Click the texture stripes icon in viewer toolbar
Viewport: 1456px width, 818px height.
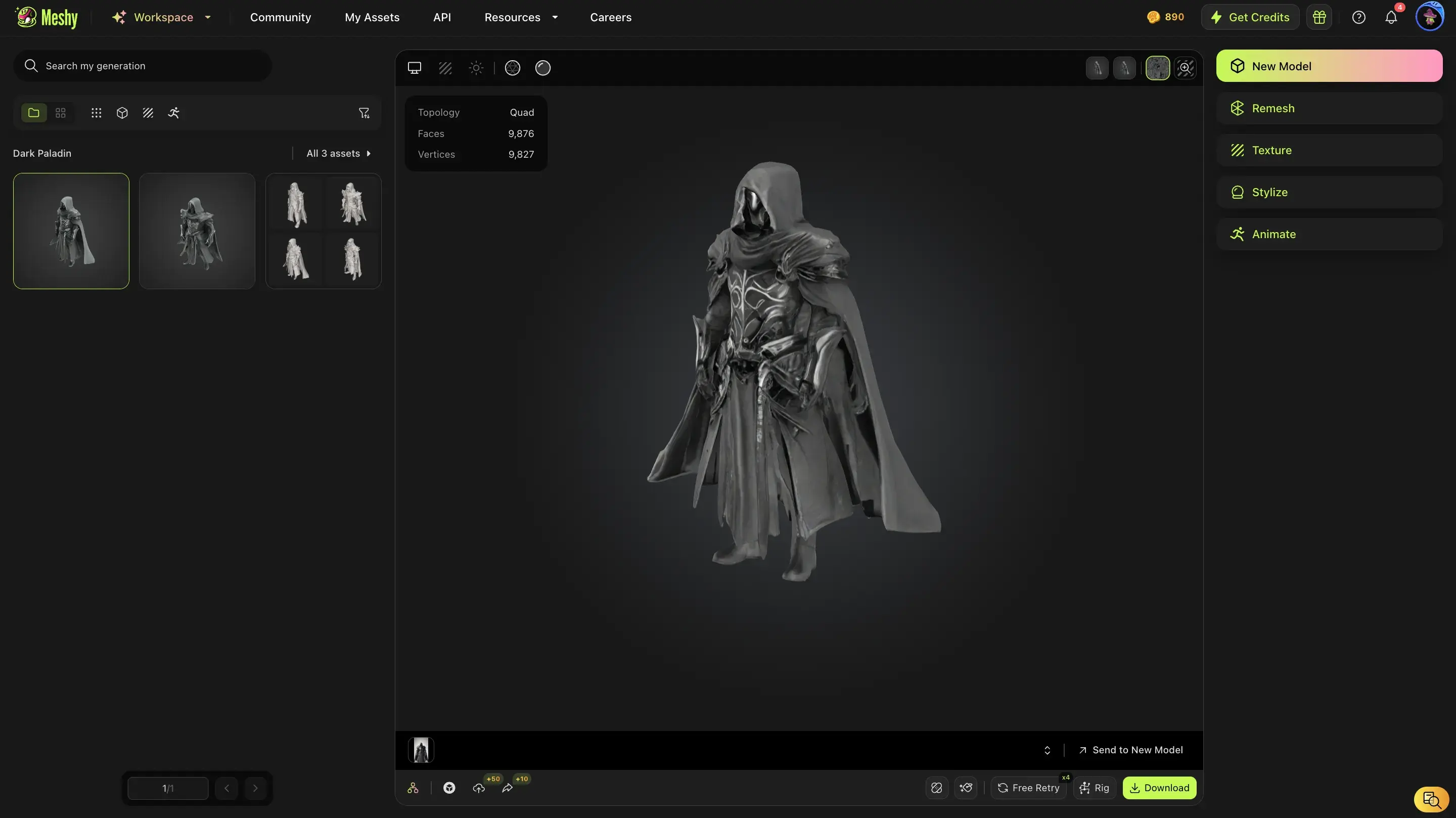pyautogui.click(x=445, y=68)
